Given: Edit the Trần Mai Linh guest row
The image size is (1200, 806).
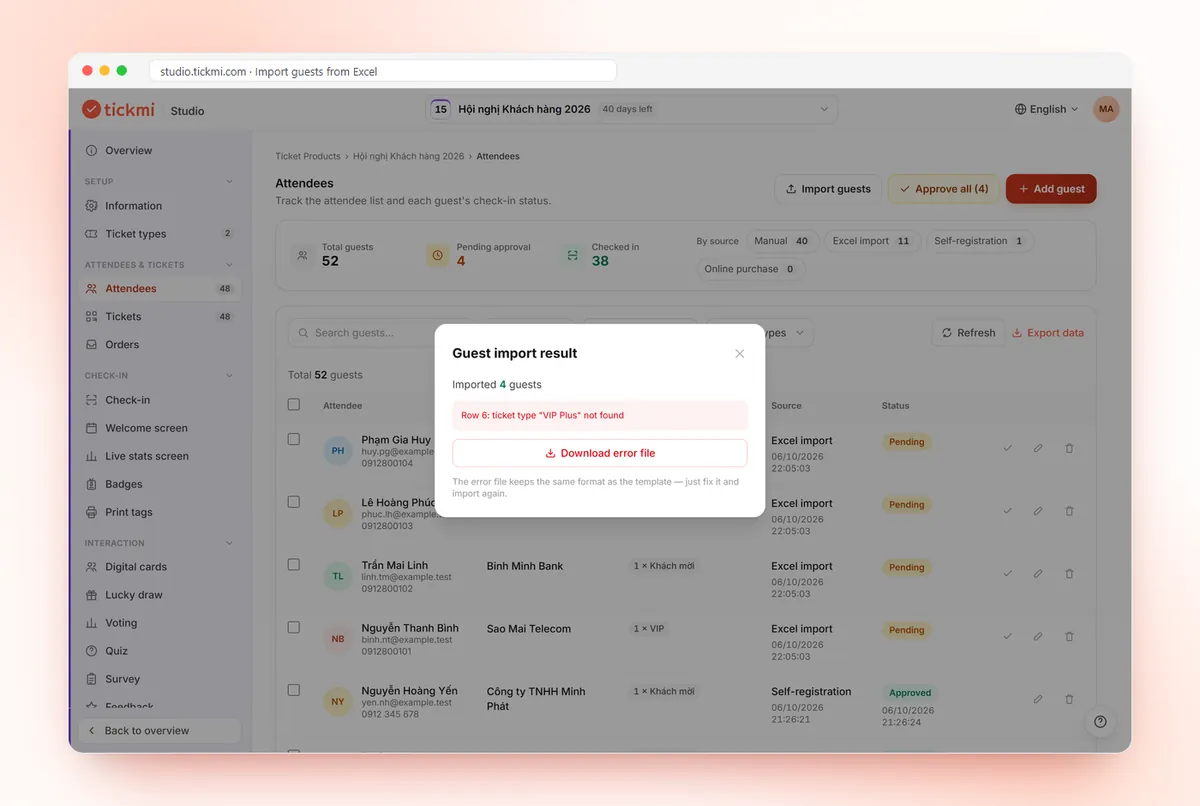Looking at the screenshot, I should 1038,574.
